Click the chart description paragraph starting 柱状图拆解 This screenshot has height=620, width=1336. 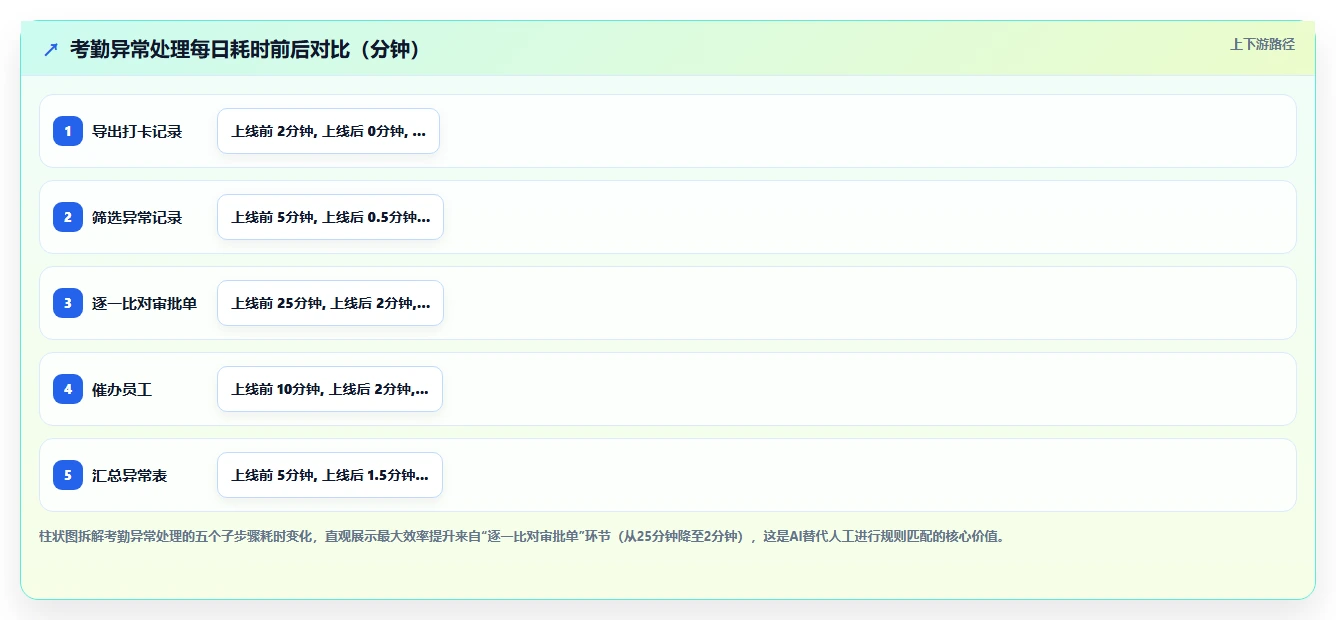coord(521,536)
